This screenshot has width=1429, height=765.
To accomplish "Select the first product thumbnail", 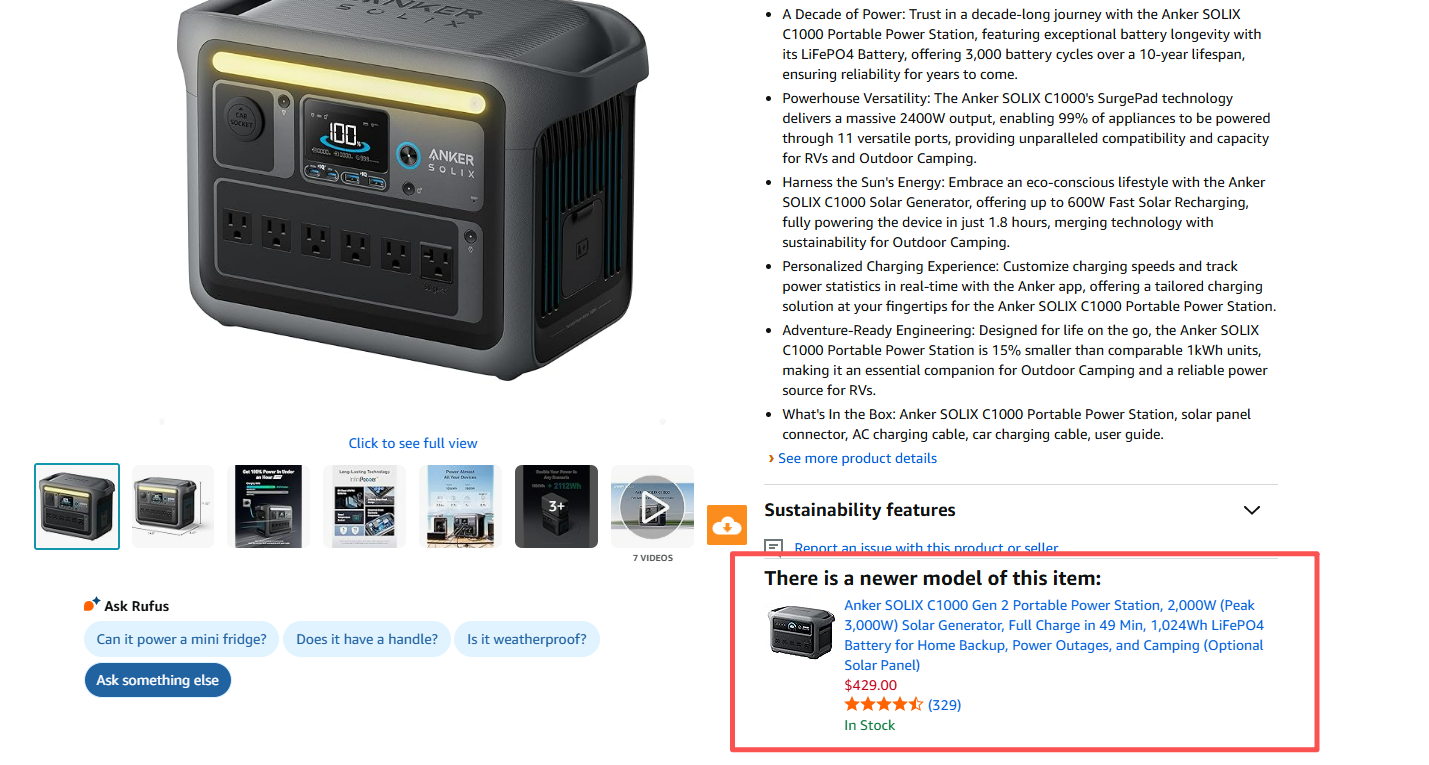I will click(x=77, y=506).
